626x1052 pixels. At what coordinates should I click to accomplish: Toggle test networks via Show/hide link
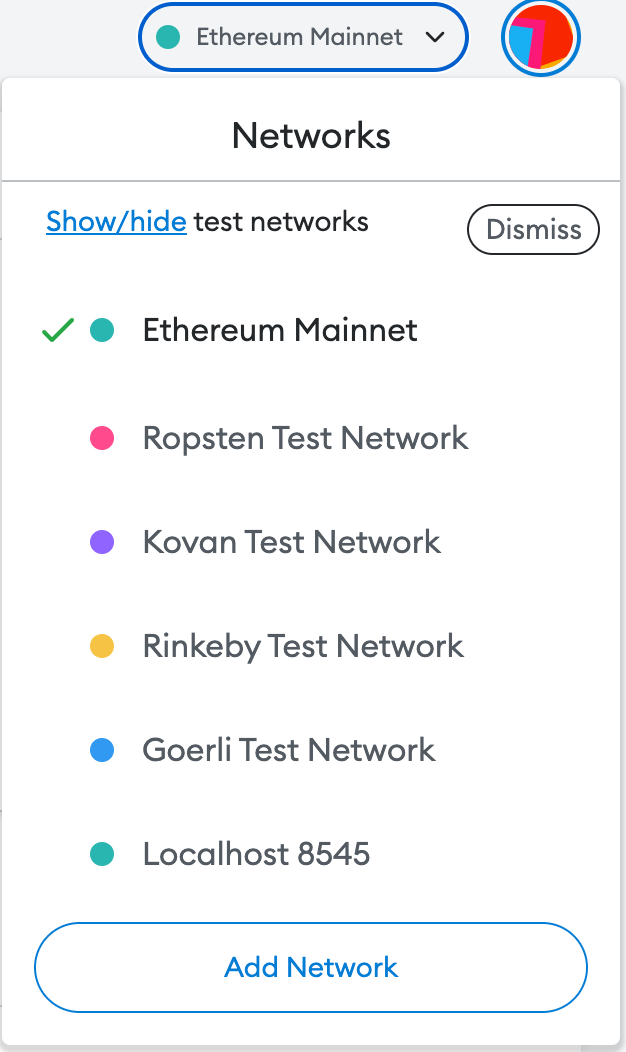pos(116,221)
